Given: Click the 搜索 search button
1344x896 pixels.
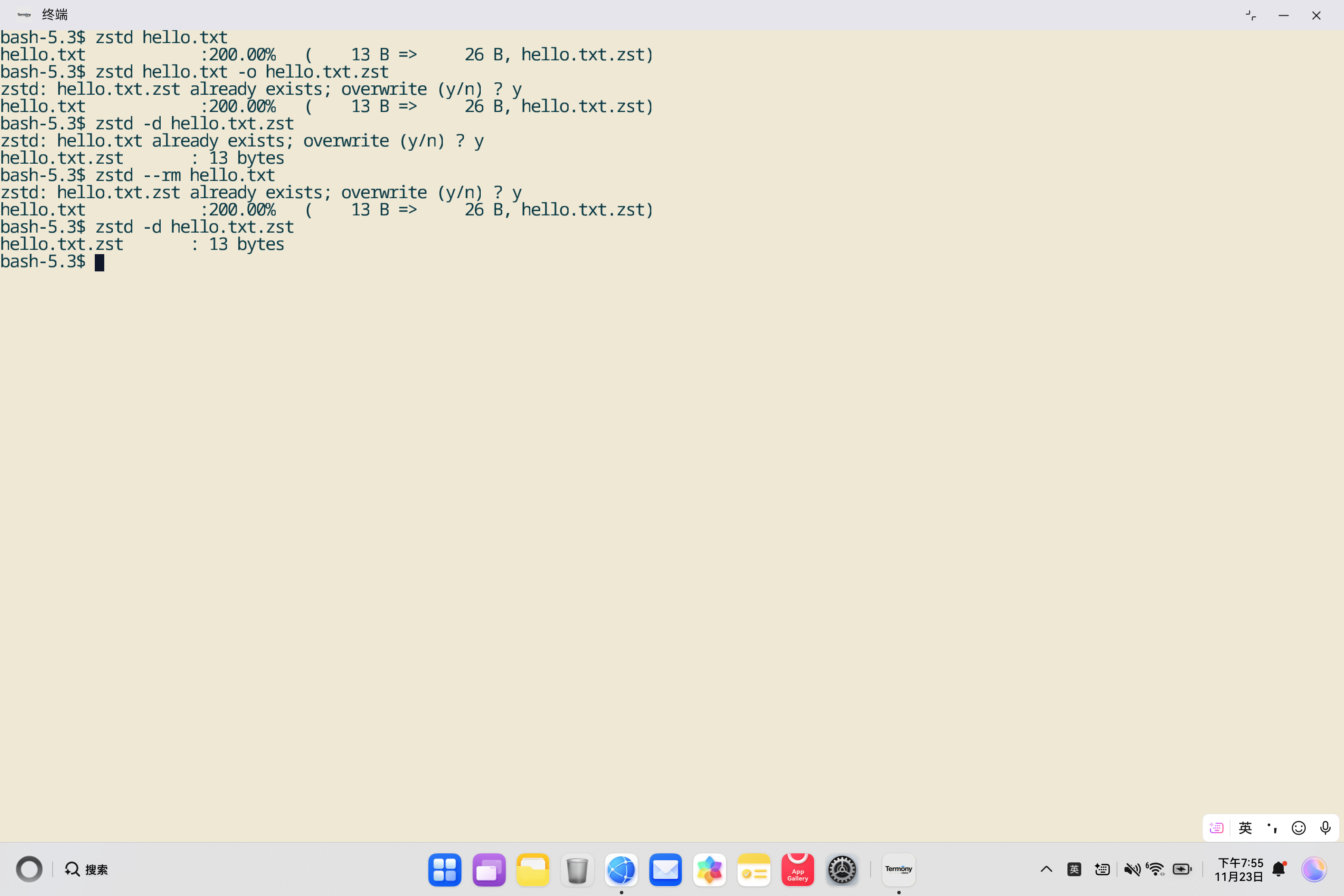Looking at the screenshot, I should coord(86,869).
